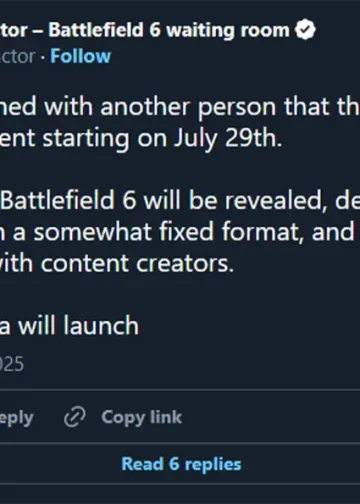Click the words 'Battlefield 6' in the tweet body

(x=68, y=201)
